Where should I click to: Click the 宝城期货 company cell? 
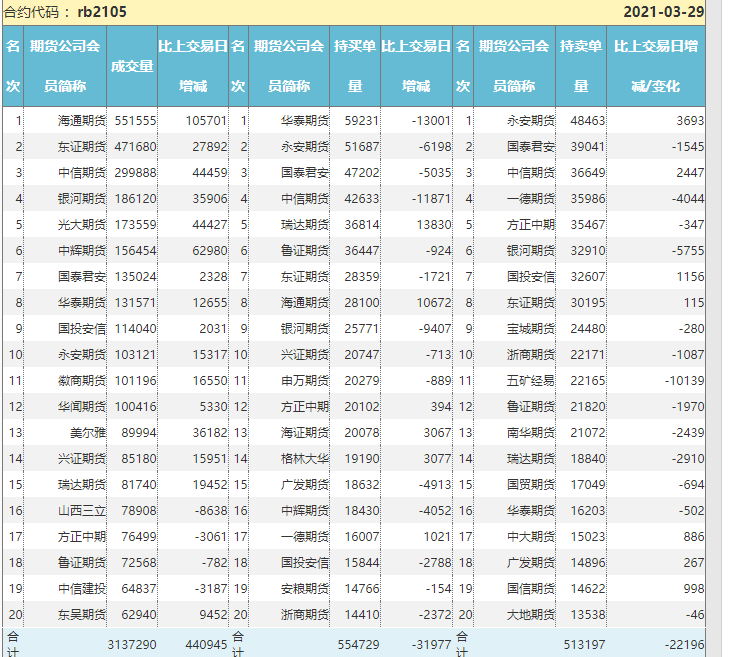528,328
